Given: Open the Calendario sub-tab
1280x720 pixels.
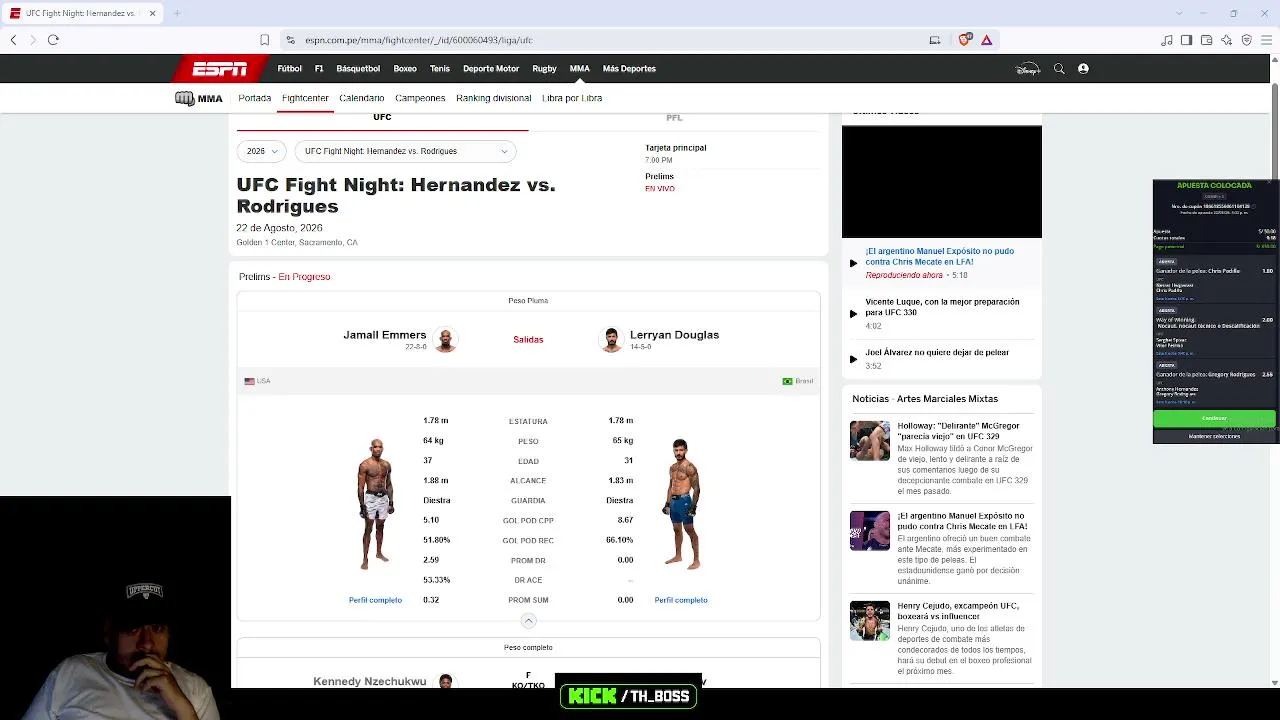Looking at the screenshot, I should 362,98.
